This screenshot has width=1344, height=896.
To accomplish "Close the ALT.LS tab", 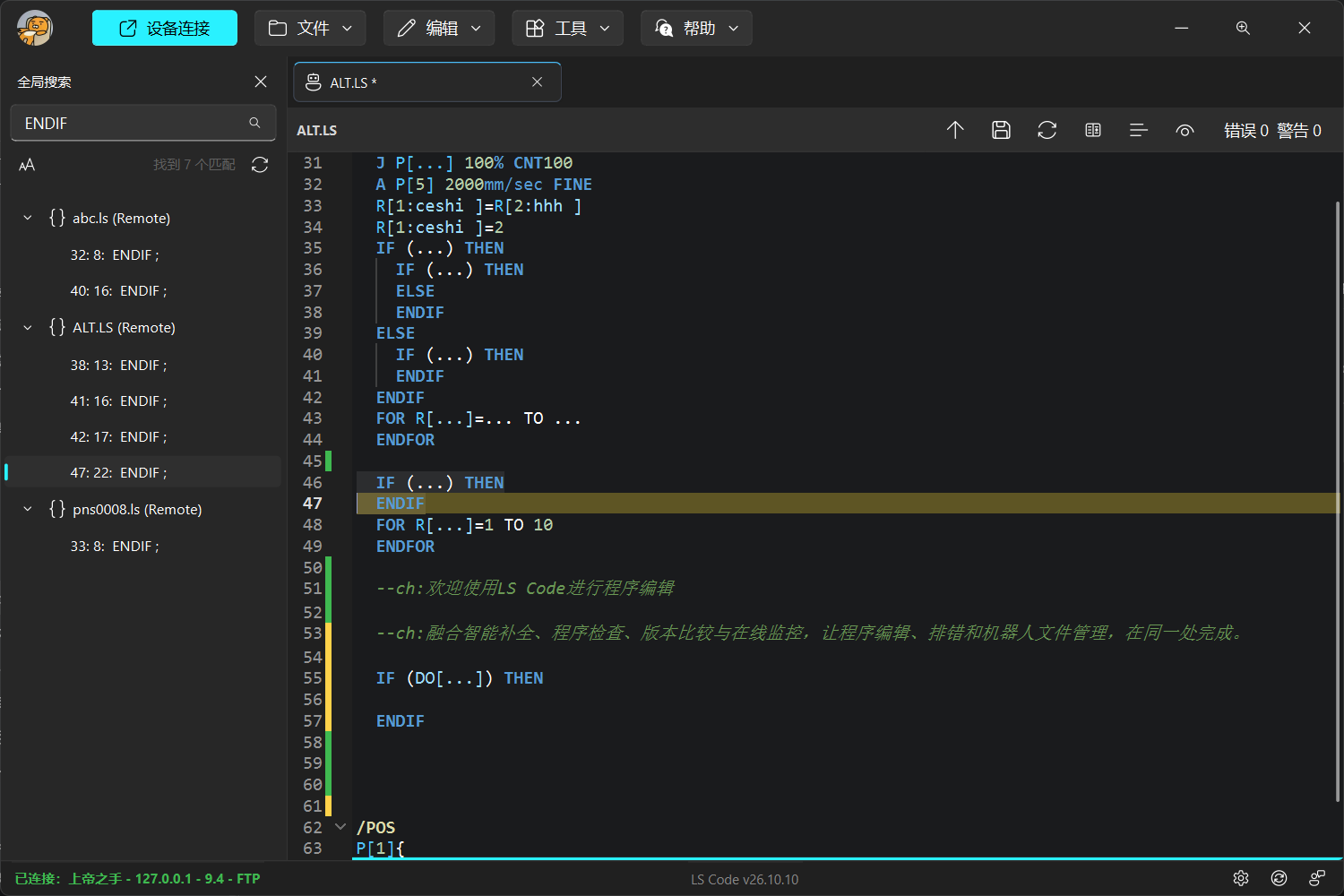I will tap(537, 82).
